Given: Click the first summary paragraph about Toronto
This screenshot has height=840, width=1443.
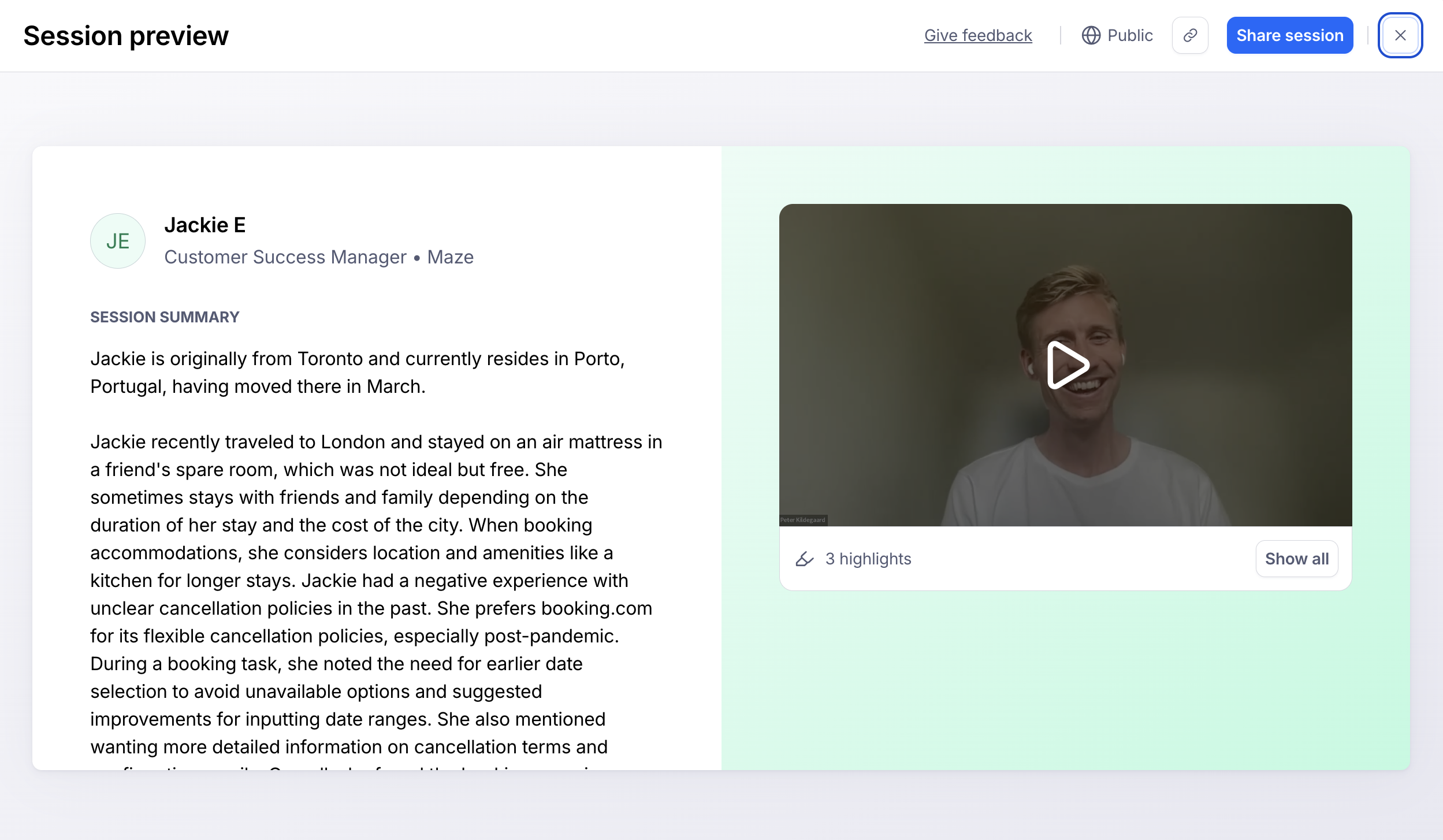Looking at the screenshot, I should pos(357,373).
